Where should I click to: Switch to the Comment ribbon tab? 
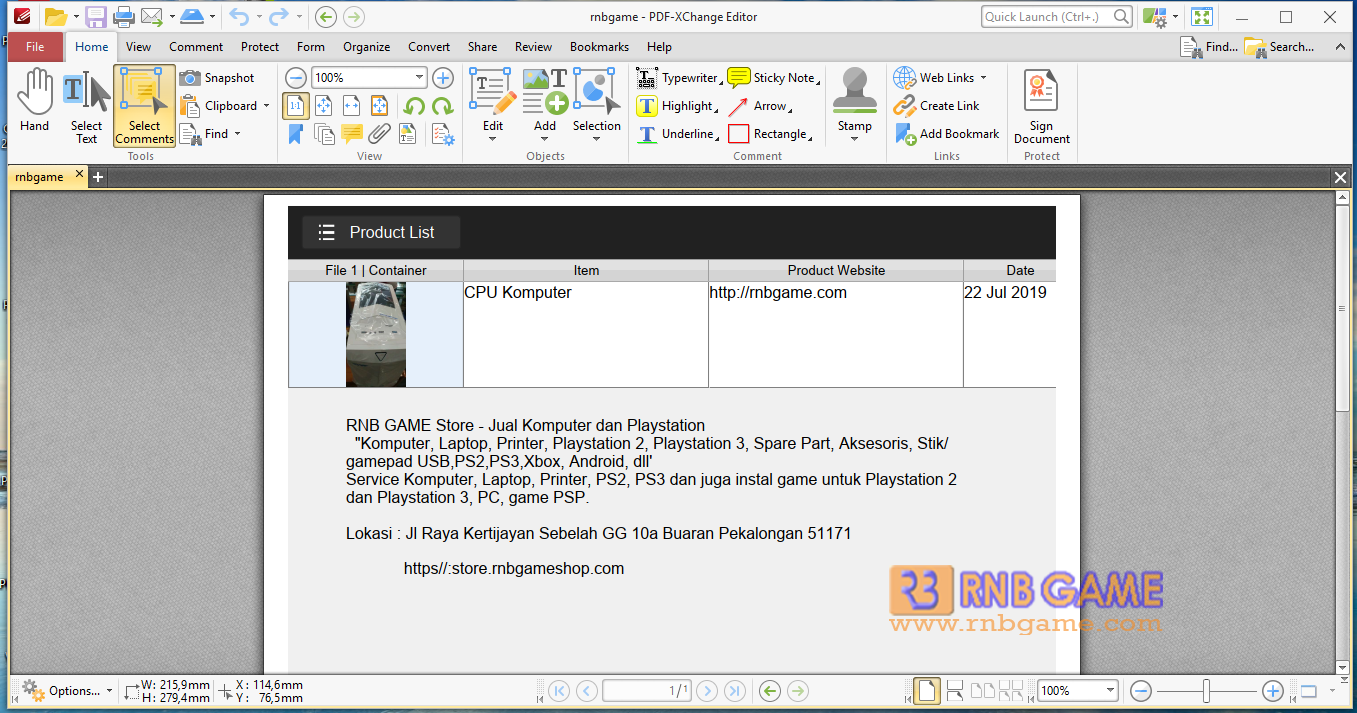(x=196, y=47)
